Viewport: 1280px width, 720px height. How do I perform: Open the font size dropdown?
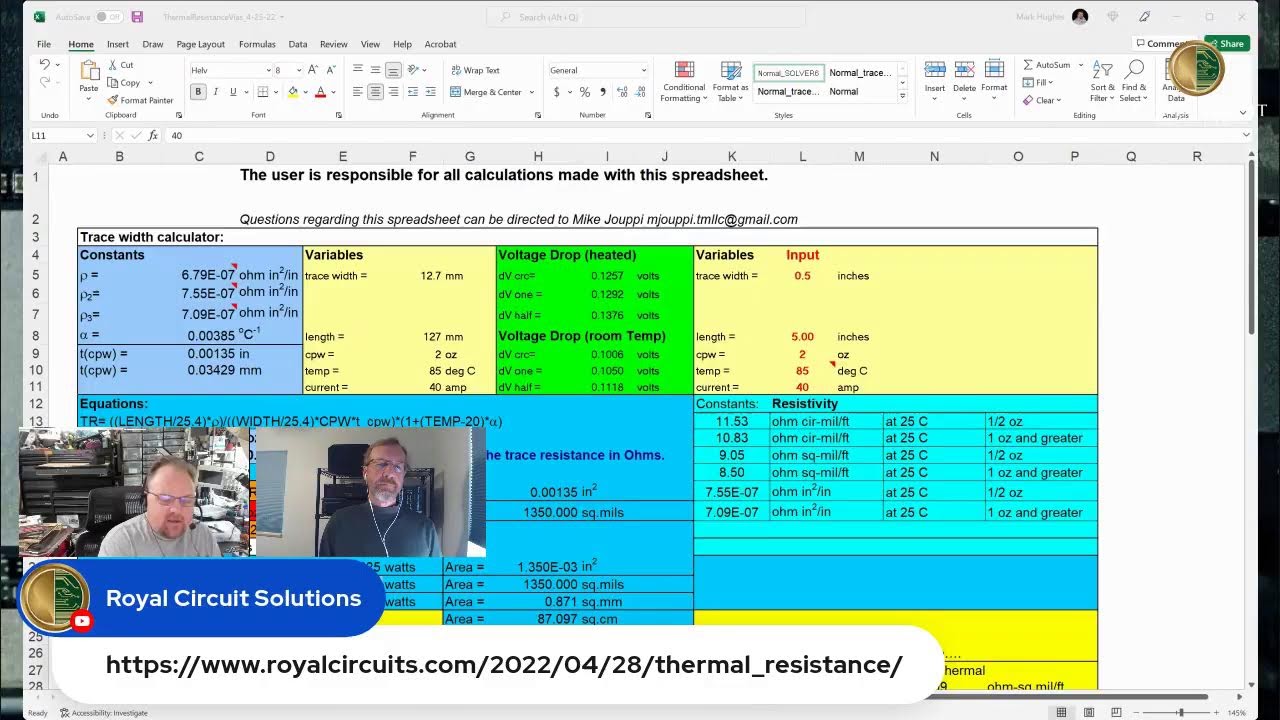[299, 70]
